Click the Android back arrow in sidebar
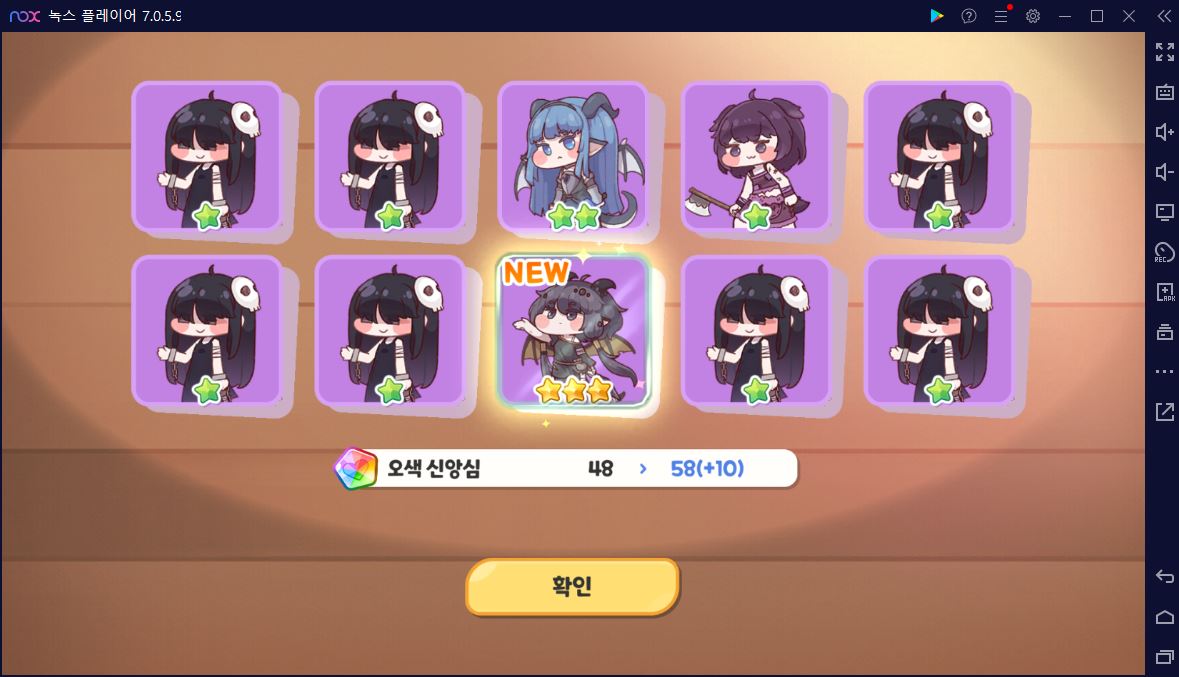Screen dimensions: 1179x677 1165,577
